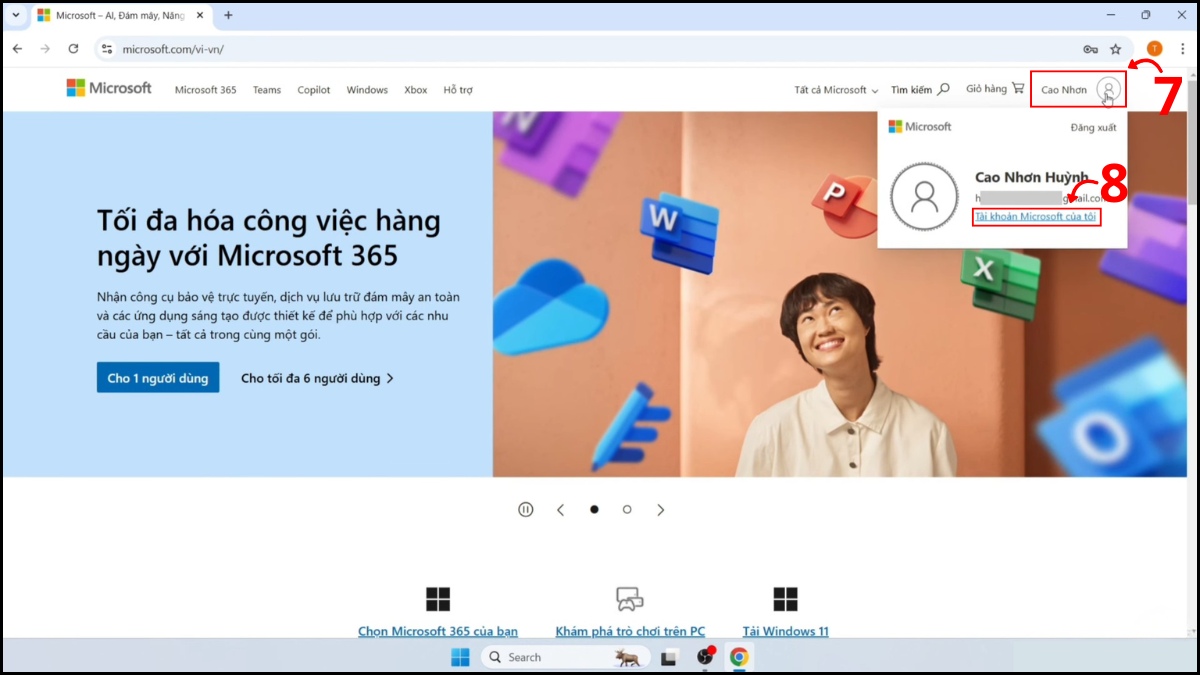Screen dimensions: 1200x675
Task: Open Tài khoản Microsoft của tôi link
Action: click(1036, 216)
